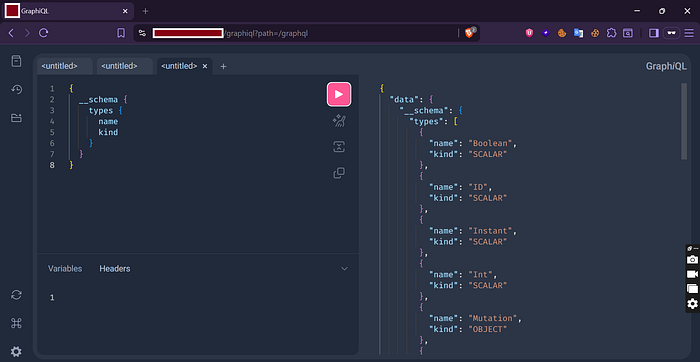This screenshot has width=700, height=362.
Task: Click the __schema field in the query editor
Action: click(98, 100)
